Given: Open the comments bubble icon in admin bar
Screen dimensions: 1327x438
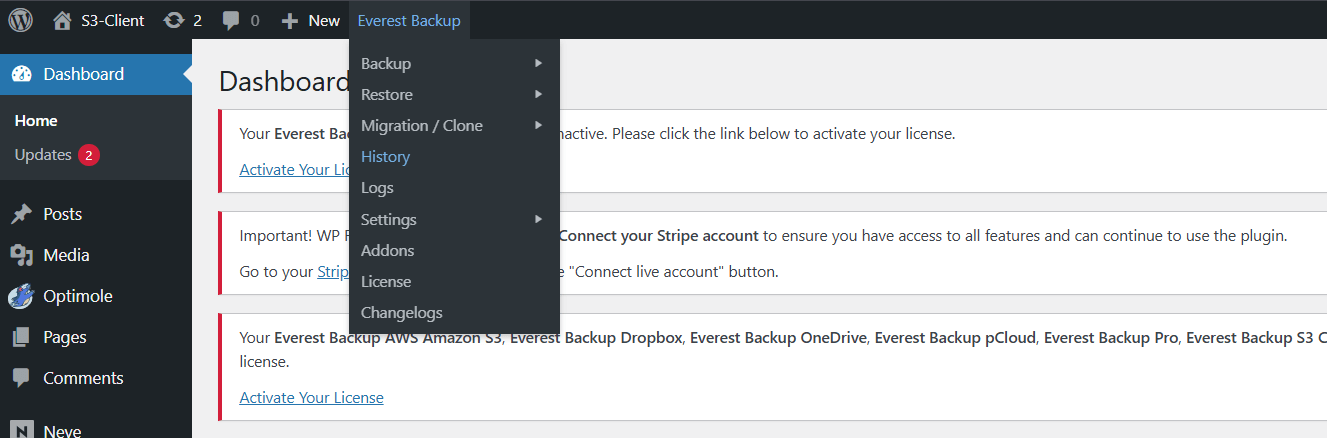Looking at the screenshot, I should click(232, 20).
